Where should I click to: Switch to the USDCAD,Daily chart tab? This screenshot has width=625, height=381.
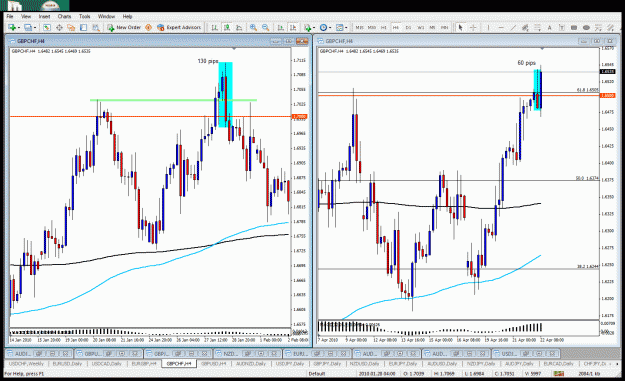tap(106, 363)
